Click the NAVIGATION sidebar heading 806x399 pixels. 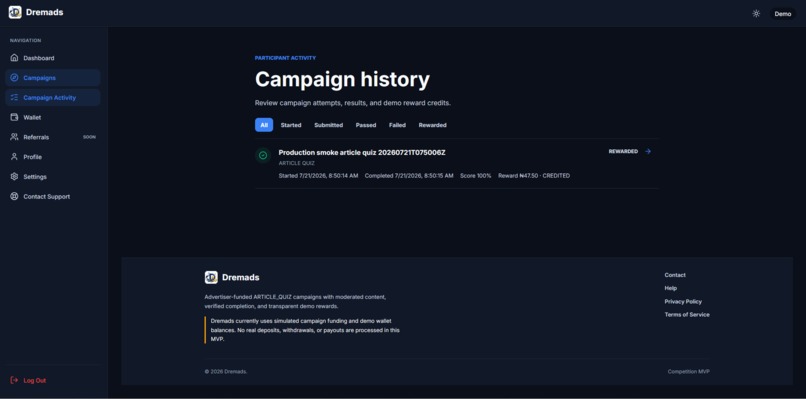tap(26, 41)
